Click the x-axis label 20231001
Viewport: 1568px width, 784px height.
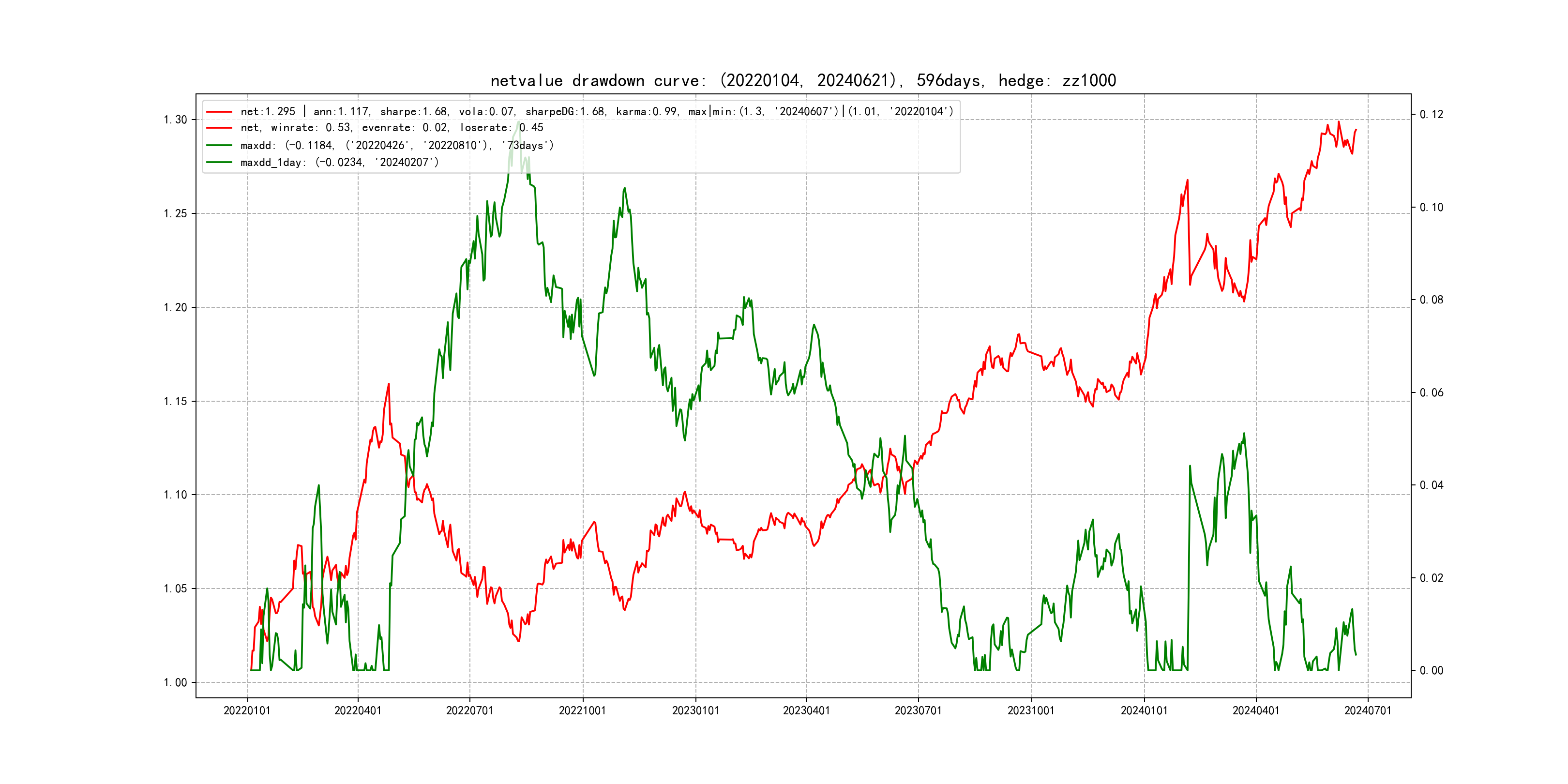(x=1031, y=710)
